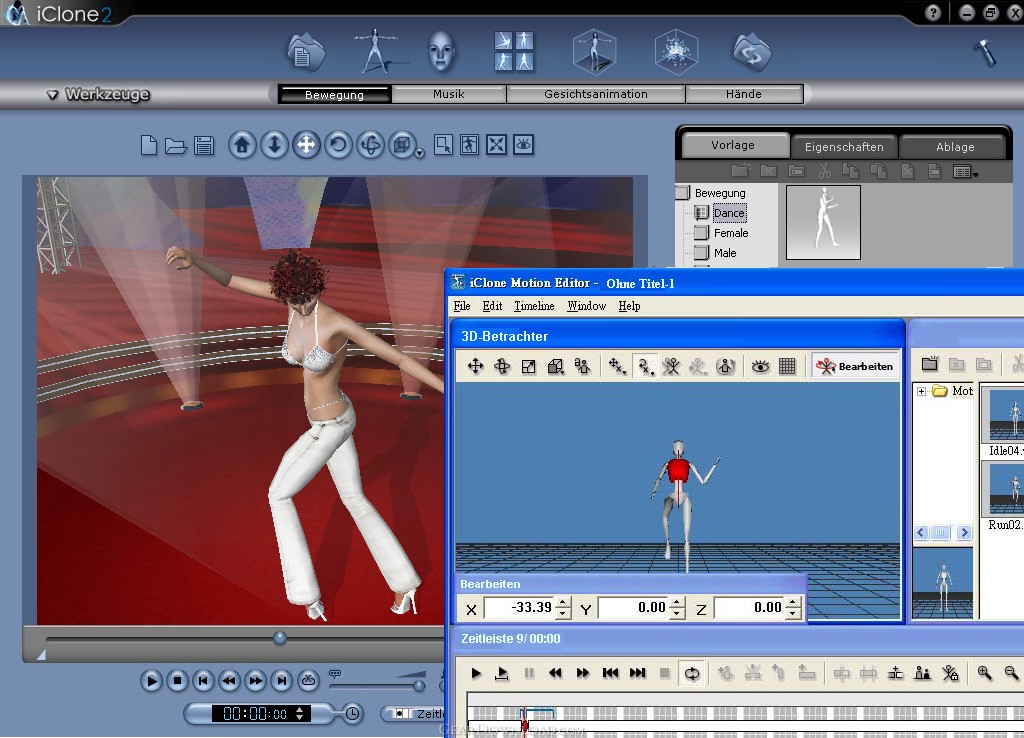1024x738 pixels.
Task: Select the rotate camera icon above the viewport
Action: point(339,144)
